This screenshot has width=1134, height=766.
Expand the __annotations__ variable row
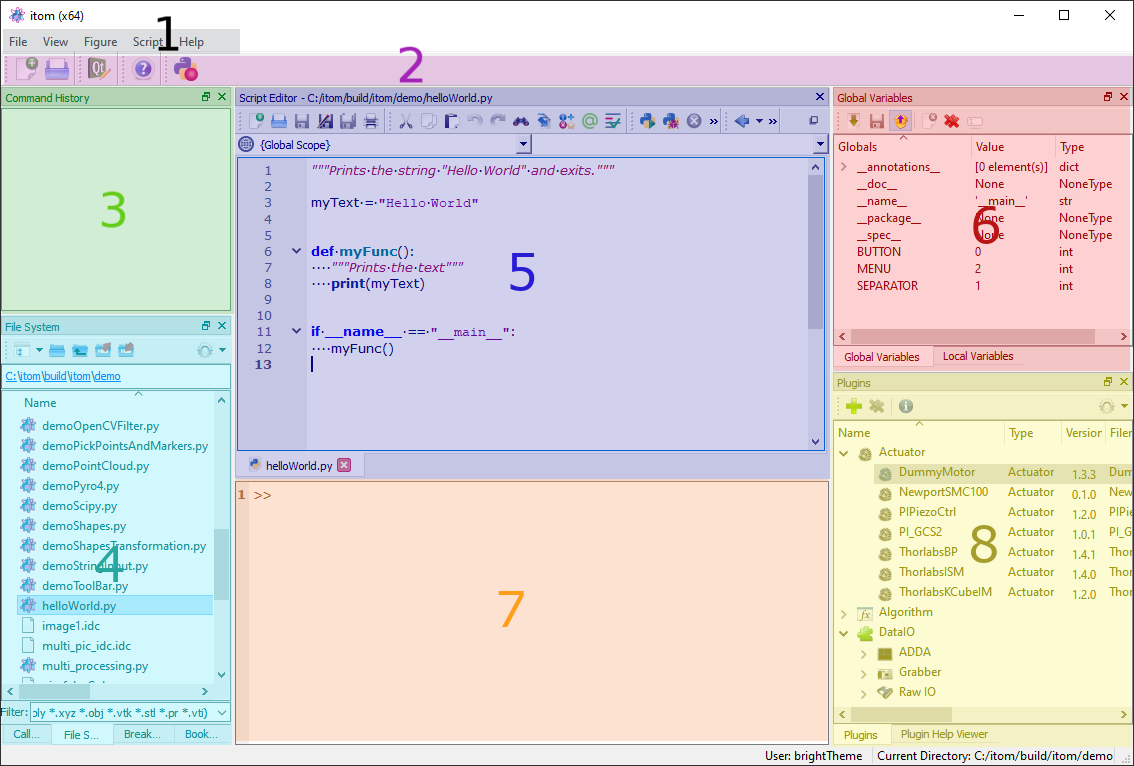(x=843, y=167)
